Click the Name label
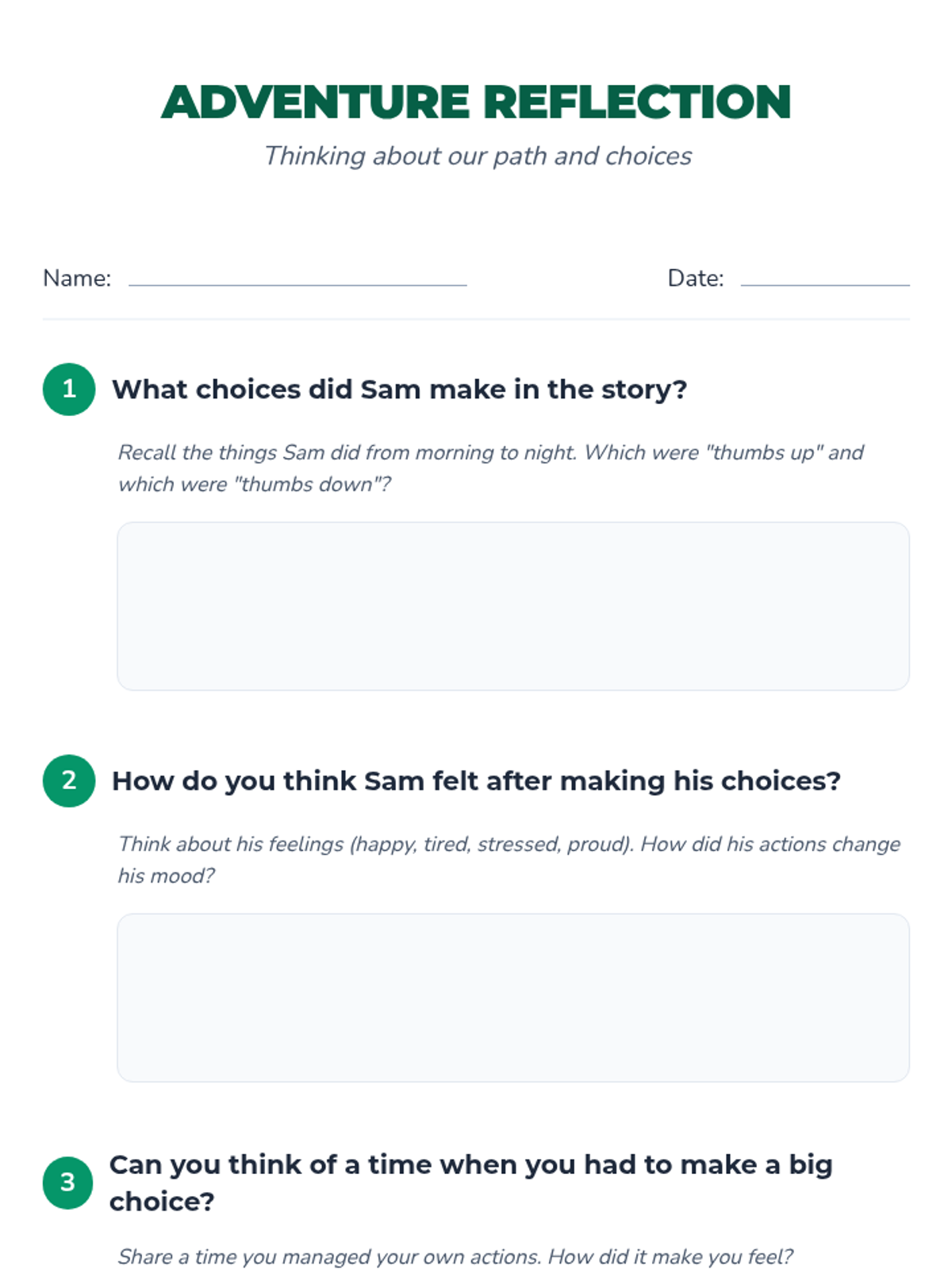Image resolution: width=952 pixels, height=1270 pixels. [77, 278]
